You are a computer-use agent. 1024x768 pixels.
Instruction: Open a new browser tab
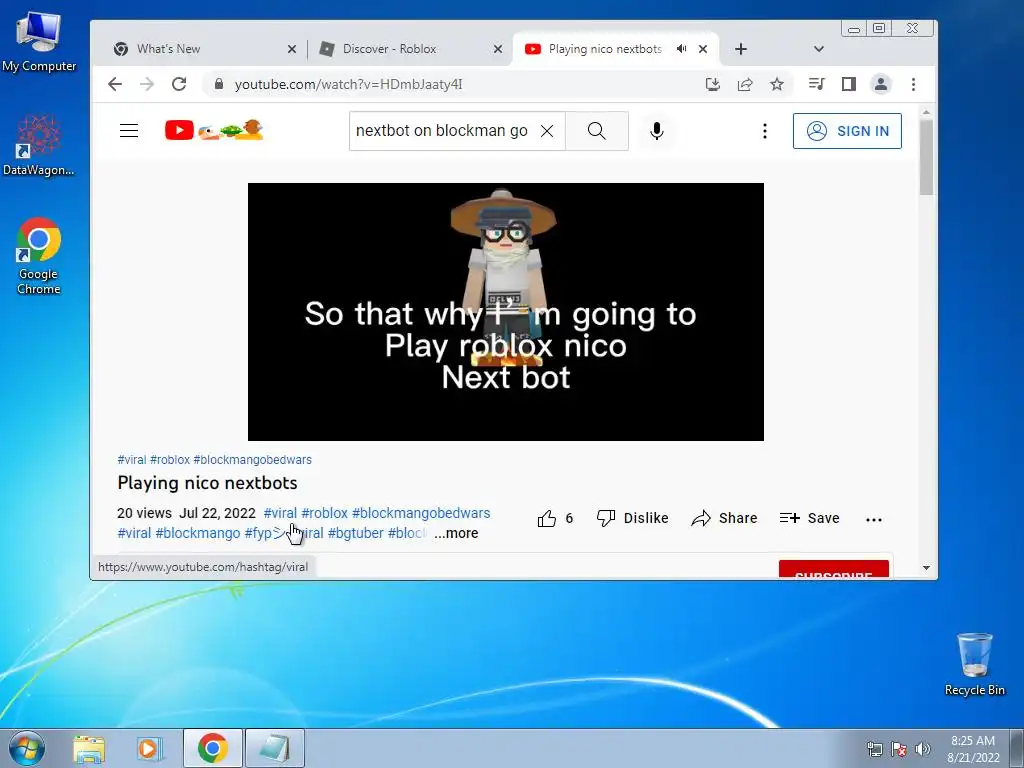741,49
